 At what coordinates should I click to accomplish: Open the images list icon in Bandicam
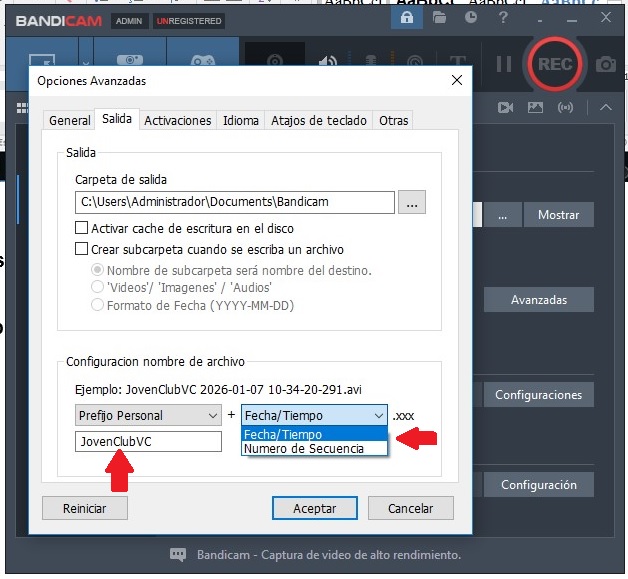coord(535,107)
